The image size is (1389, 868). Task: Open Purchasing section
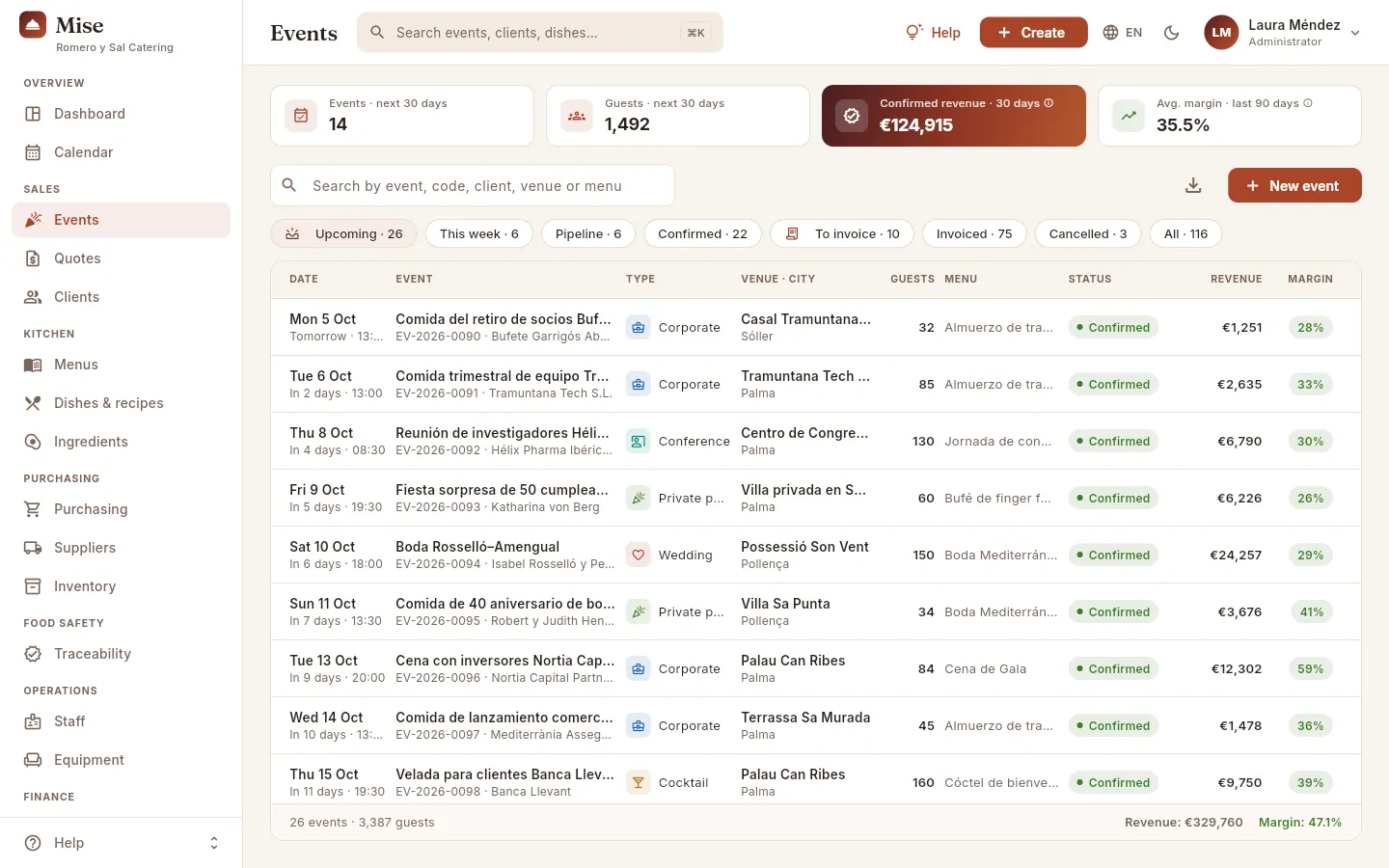coord(121,509)
